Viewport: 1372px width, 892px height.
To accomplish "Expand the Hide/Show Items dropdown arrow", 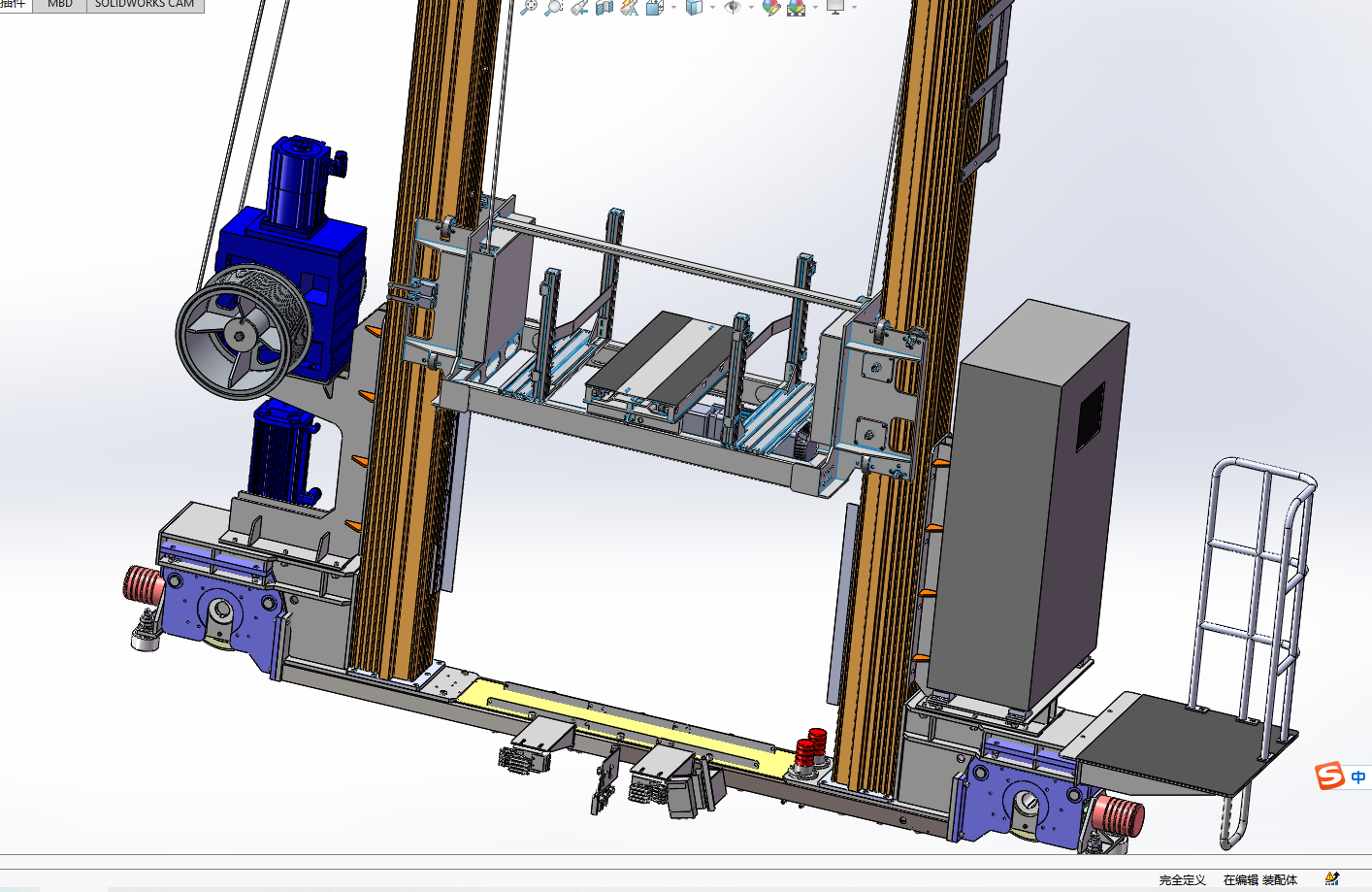I will pyautogui.click(x=751, y=7).
